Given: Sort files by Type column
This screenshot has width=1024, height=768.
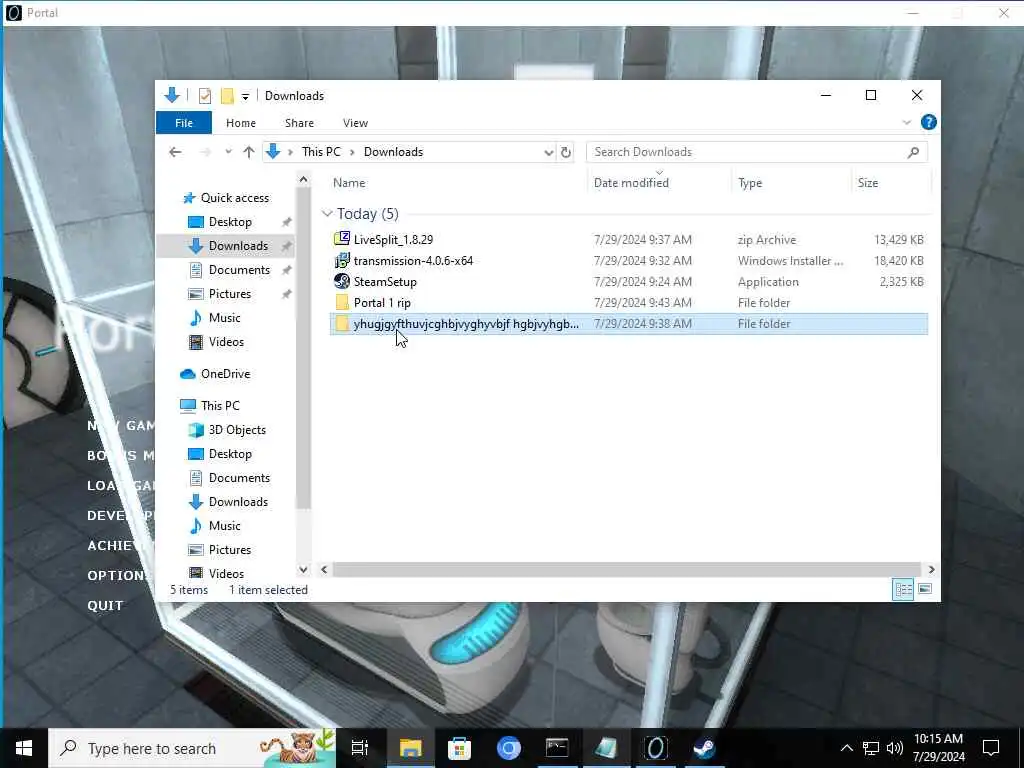Looking at the screenshot, I should pyautogui.click(x=750, y=183).
